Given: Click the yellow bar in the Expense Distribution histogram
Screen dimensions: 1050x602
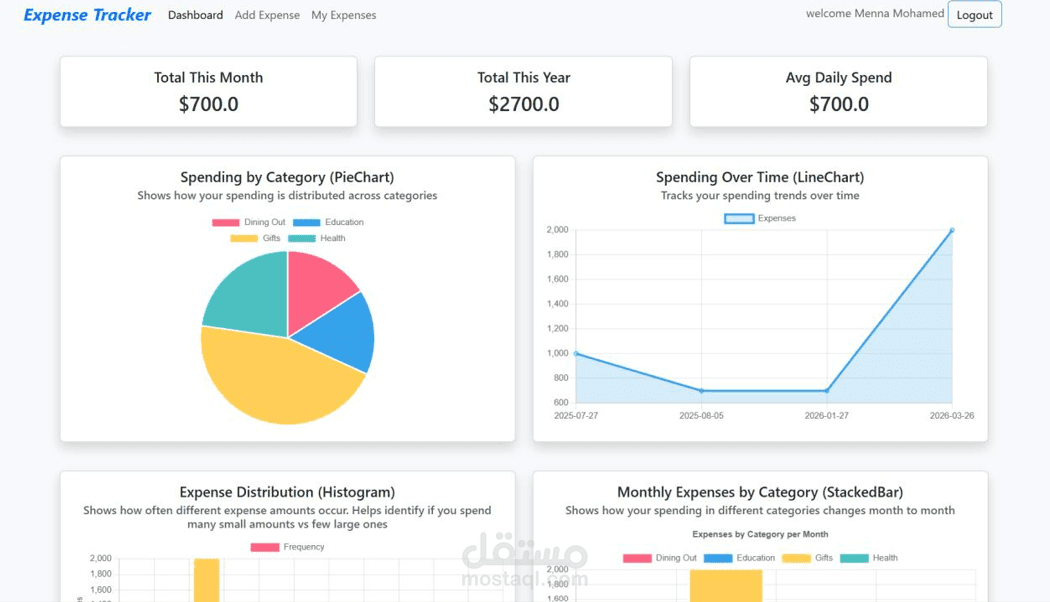Looking at the screenshot, I should (207, 580).
